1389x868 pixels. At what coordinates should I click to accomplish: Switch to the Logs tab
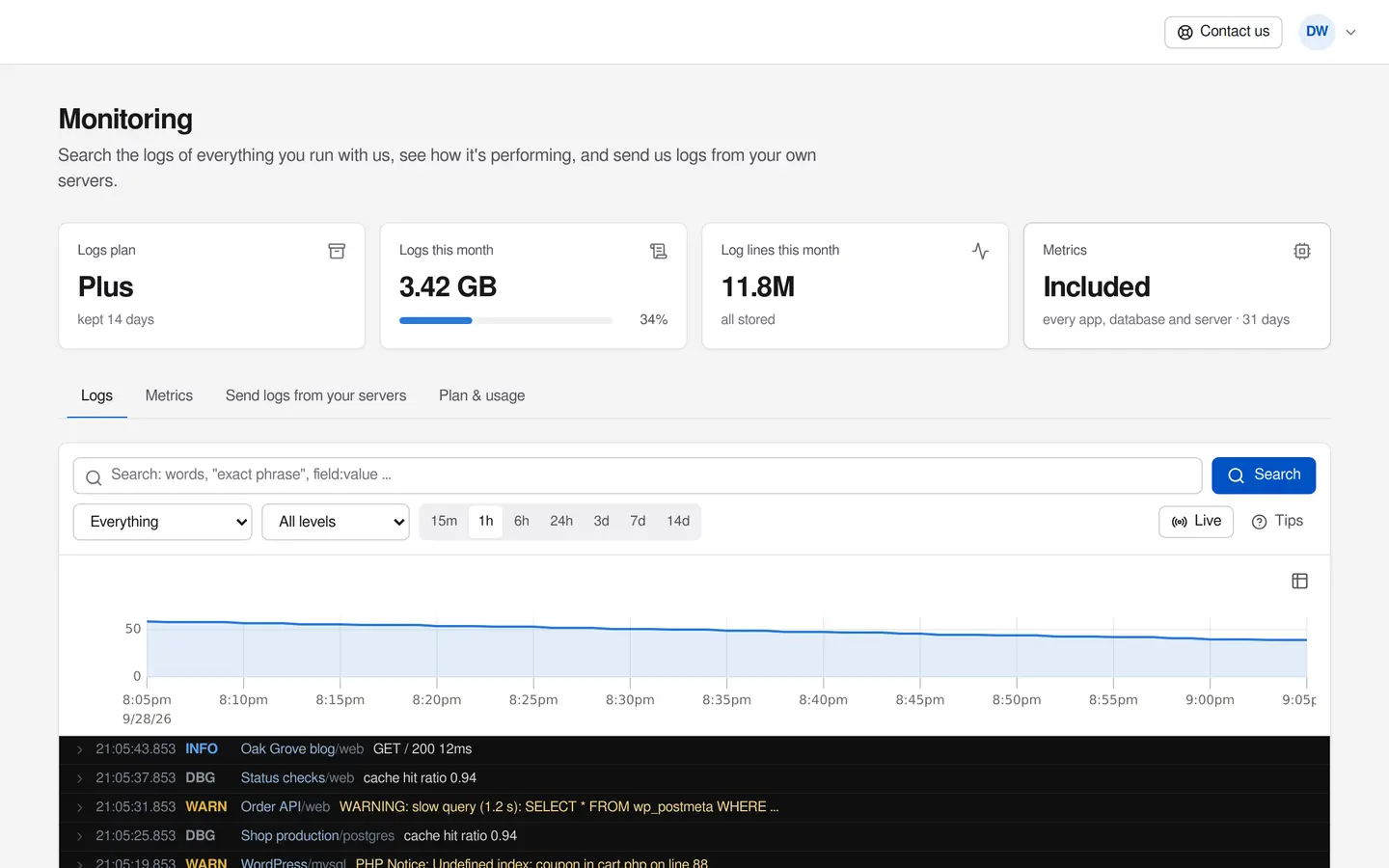96,395
